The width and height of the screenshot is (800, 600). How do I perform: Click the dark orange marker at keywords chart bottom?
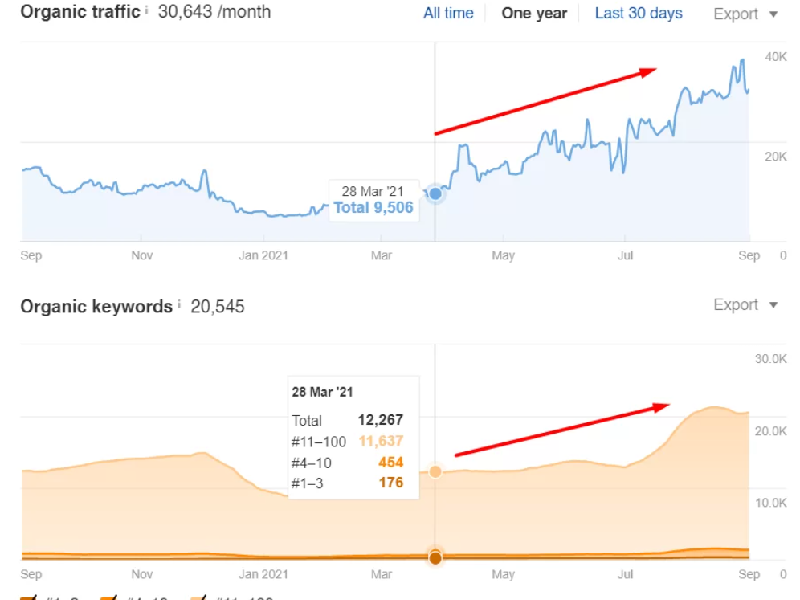click(x=435, y=557)
